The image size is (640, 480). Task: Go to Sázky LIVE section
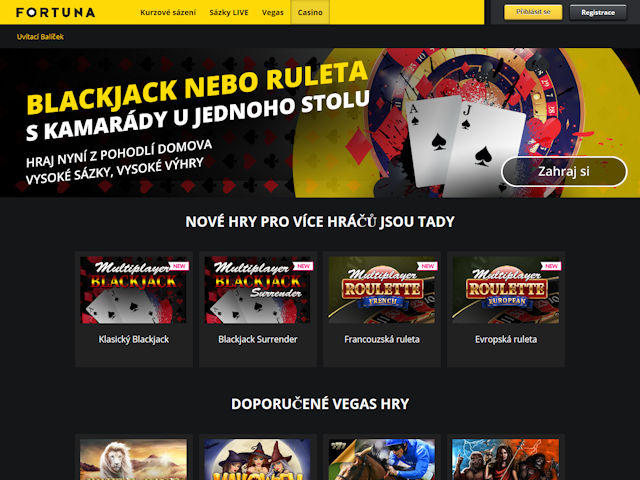click(229, 12)
